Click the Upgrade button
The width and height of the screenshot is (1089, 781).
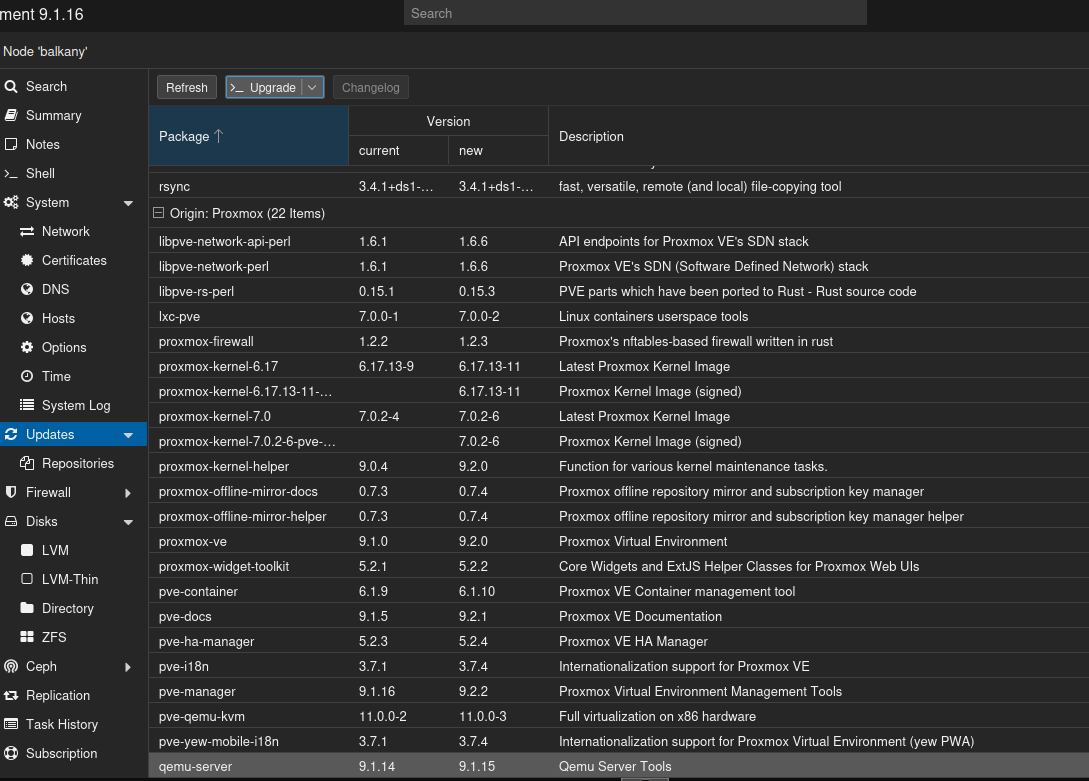tap(264, 87)
